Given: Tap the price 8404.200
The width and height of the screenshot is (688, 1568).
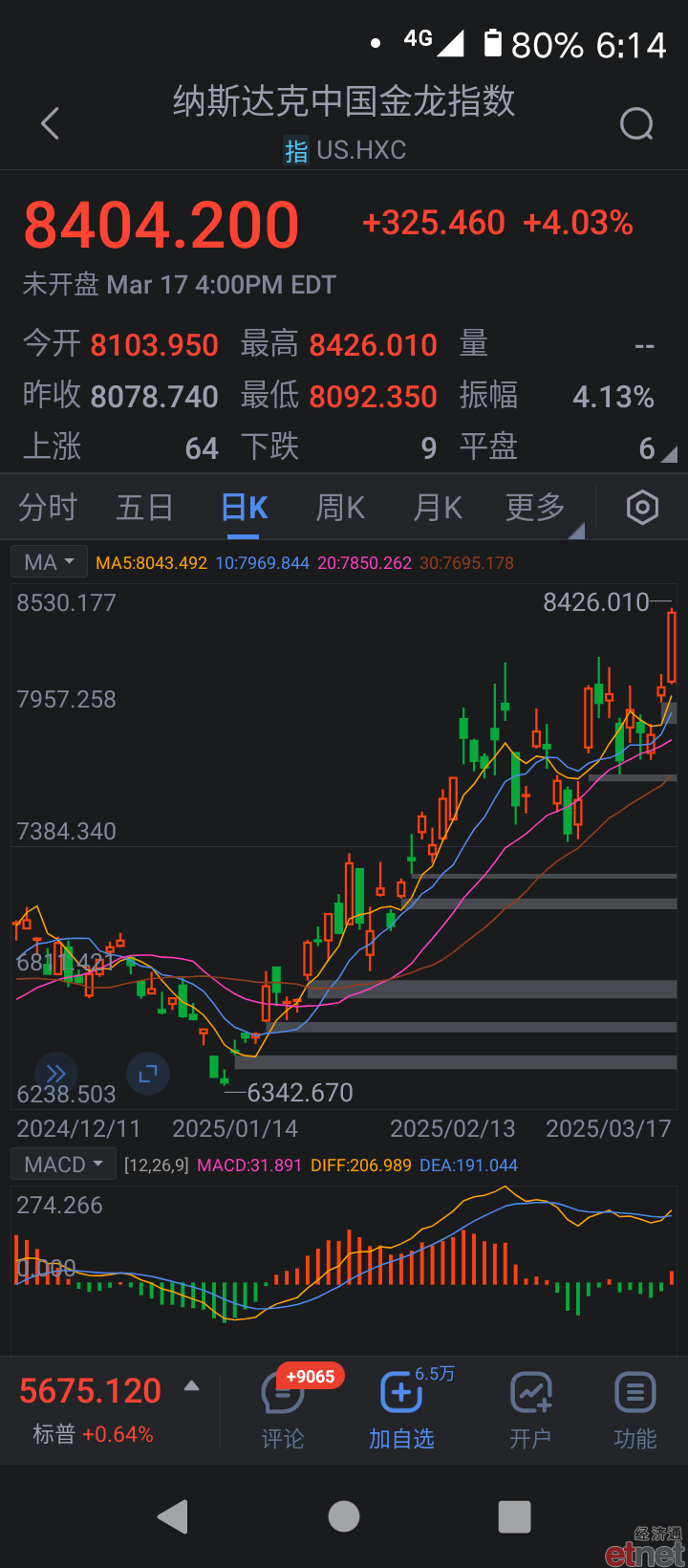Looking at the screenshot, I should click(161, 226).
